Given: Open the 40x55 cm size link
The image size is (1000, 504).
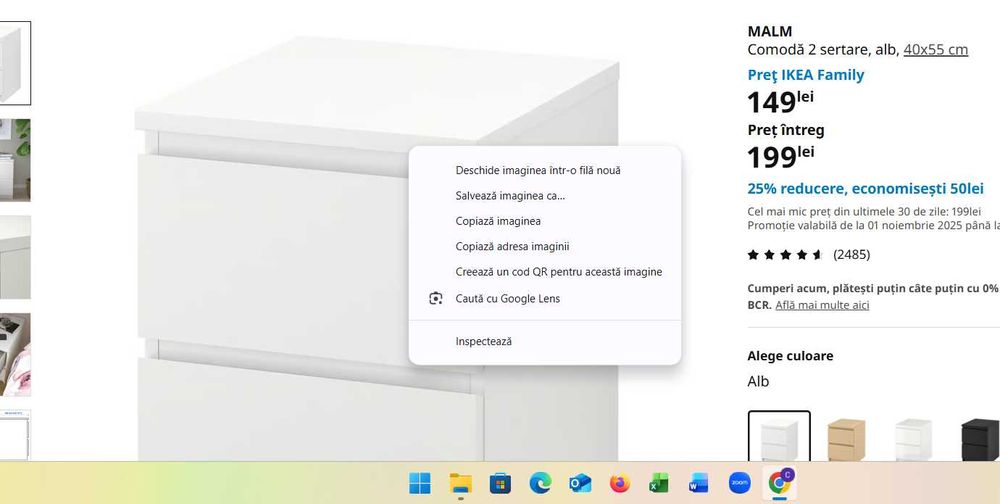Looking at the screenshot, I should point(936,50).
